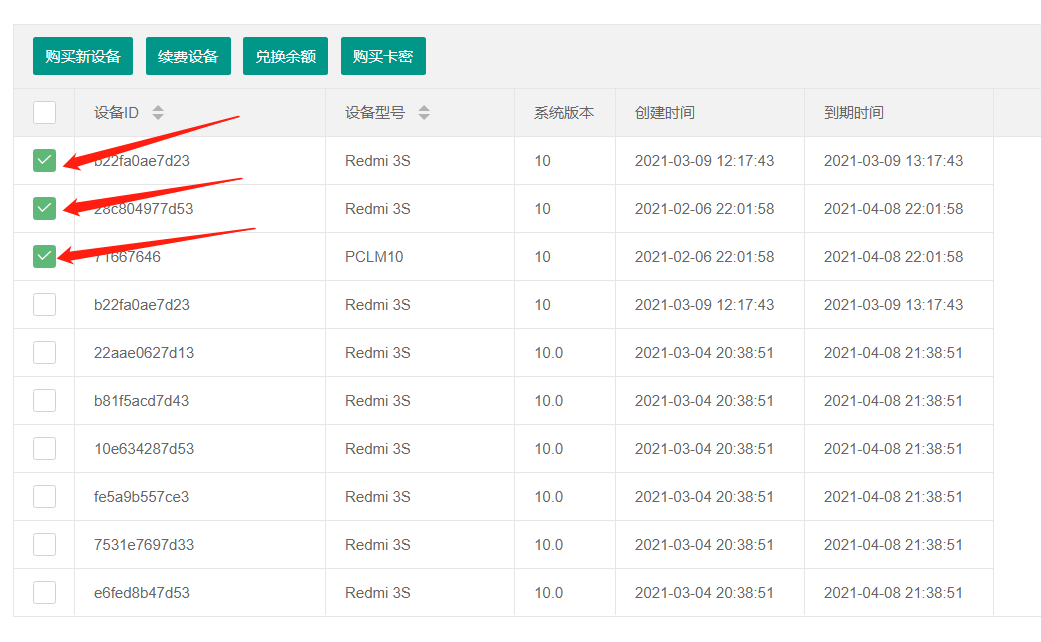Click version 10.0 in 22aae0627d13 row

(548, 353)
